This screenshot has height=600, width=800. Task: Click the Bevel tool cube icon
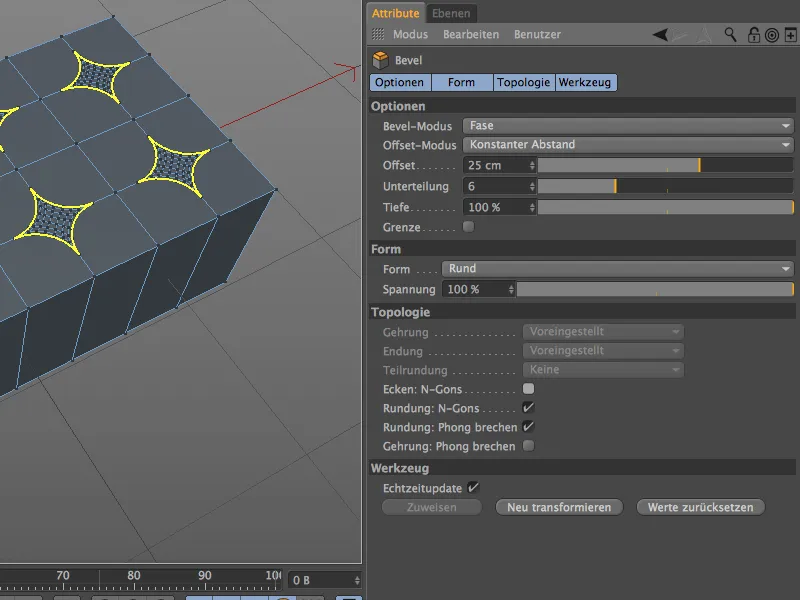point(382,59)
